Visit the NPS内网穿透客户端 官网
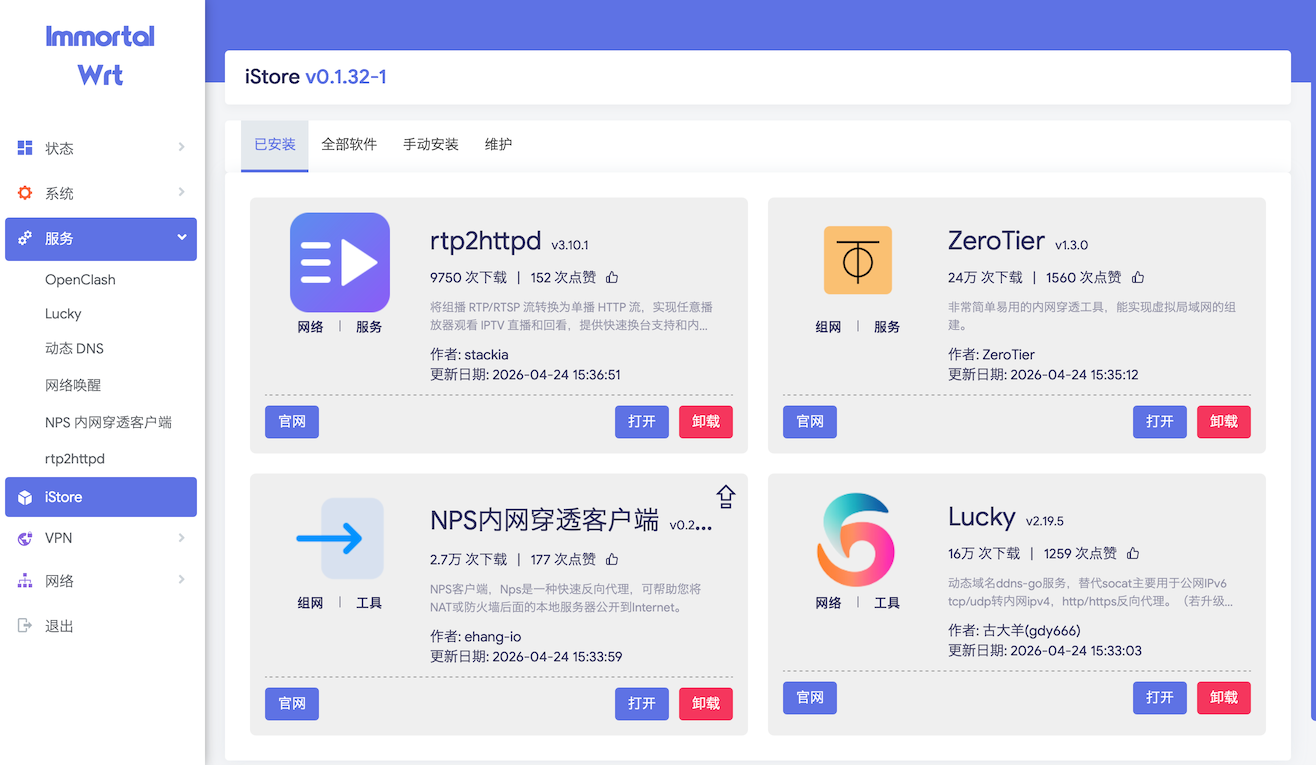Image resolution: width=1316 pixels, height=765 pixels. coord(292,704)
